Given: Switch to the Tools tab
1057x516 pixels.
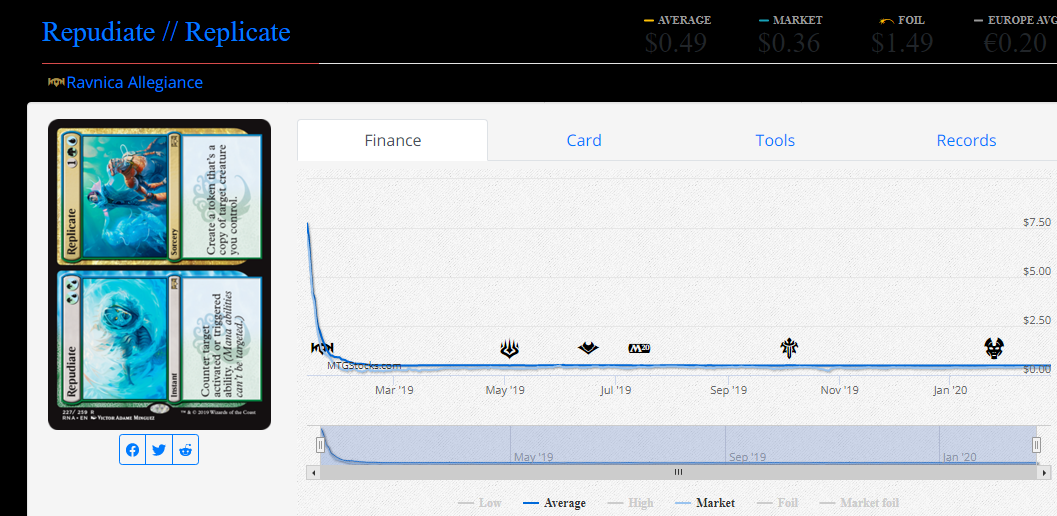Looking at the screenshot, I should click(x=775, y=140).
